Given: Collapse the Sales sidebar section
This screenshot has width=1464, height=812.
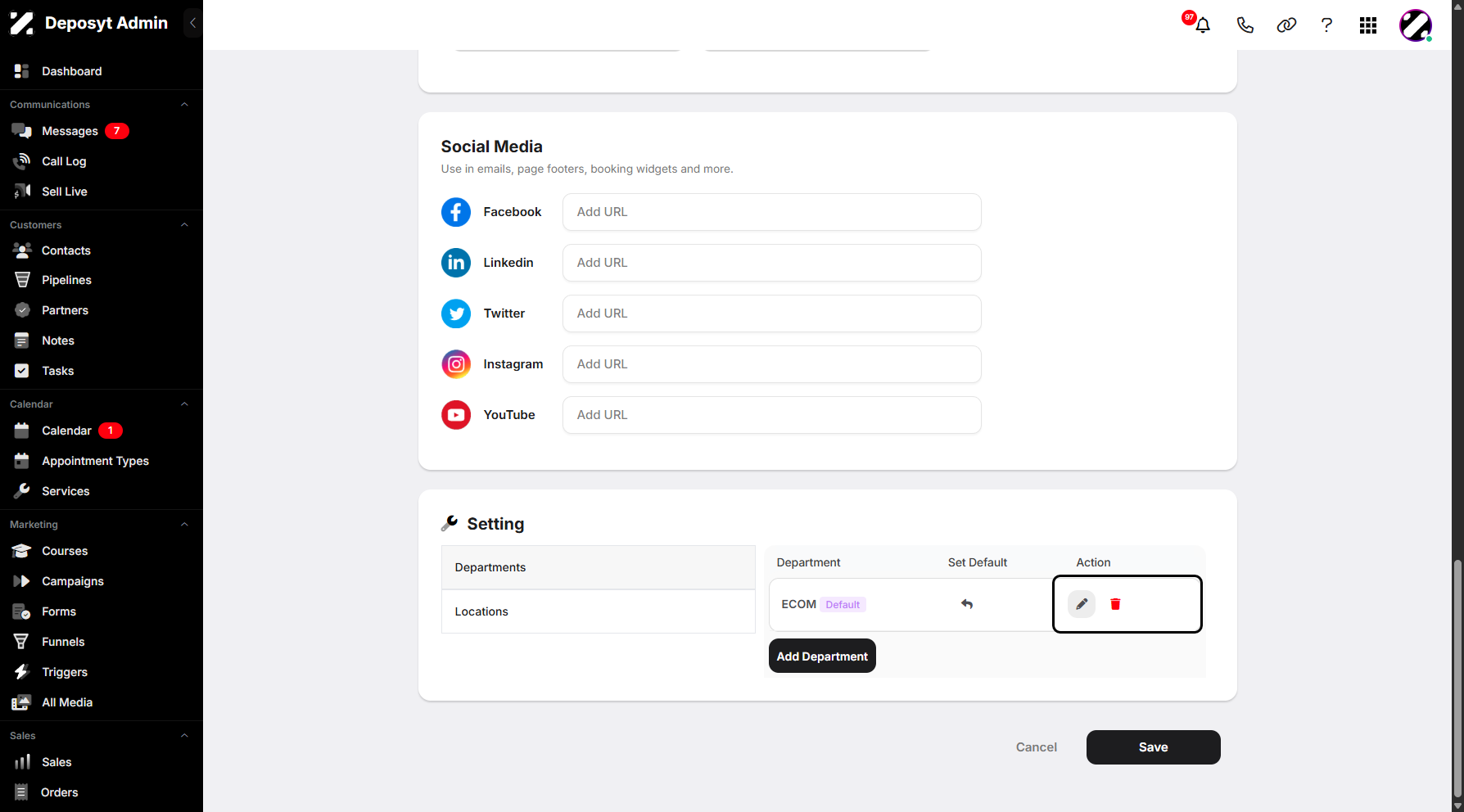Looking at the screenshot, I should (x=184, y=736).
